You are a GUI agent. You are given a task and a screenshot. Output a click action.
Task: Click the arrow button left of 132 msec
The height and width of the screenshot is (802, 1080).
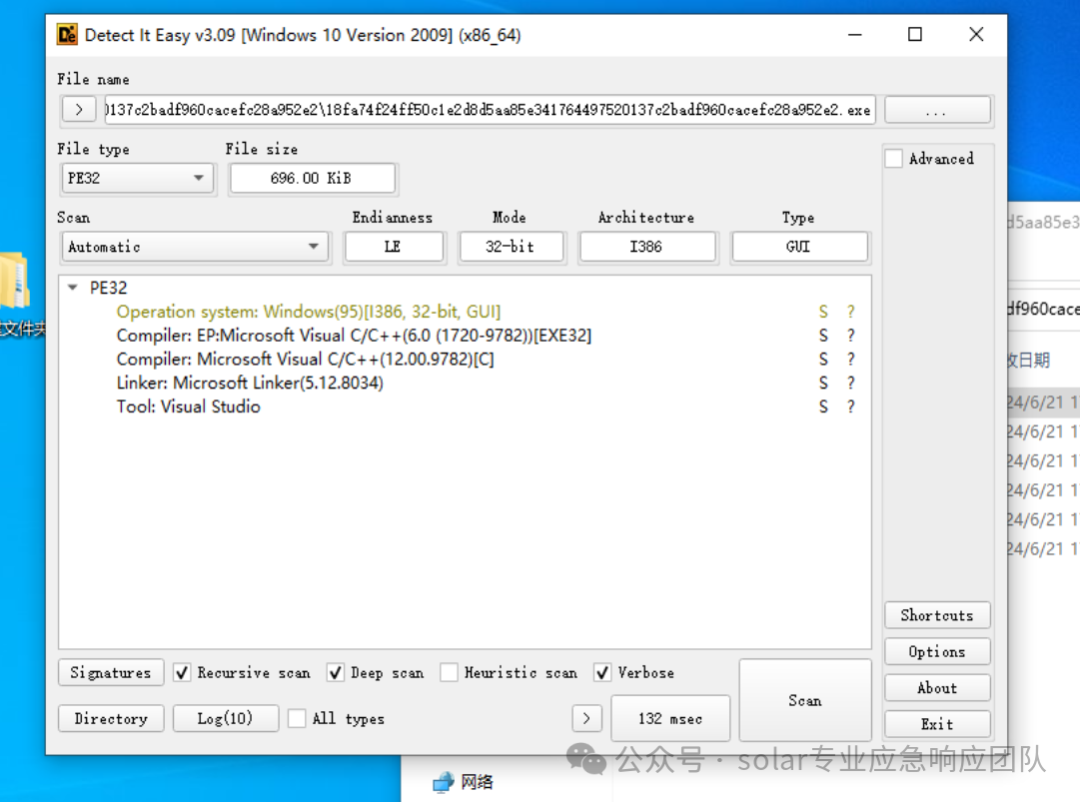[x=586, y=719]
